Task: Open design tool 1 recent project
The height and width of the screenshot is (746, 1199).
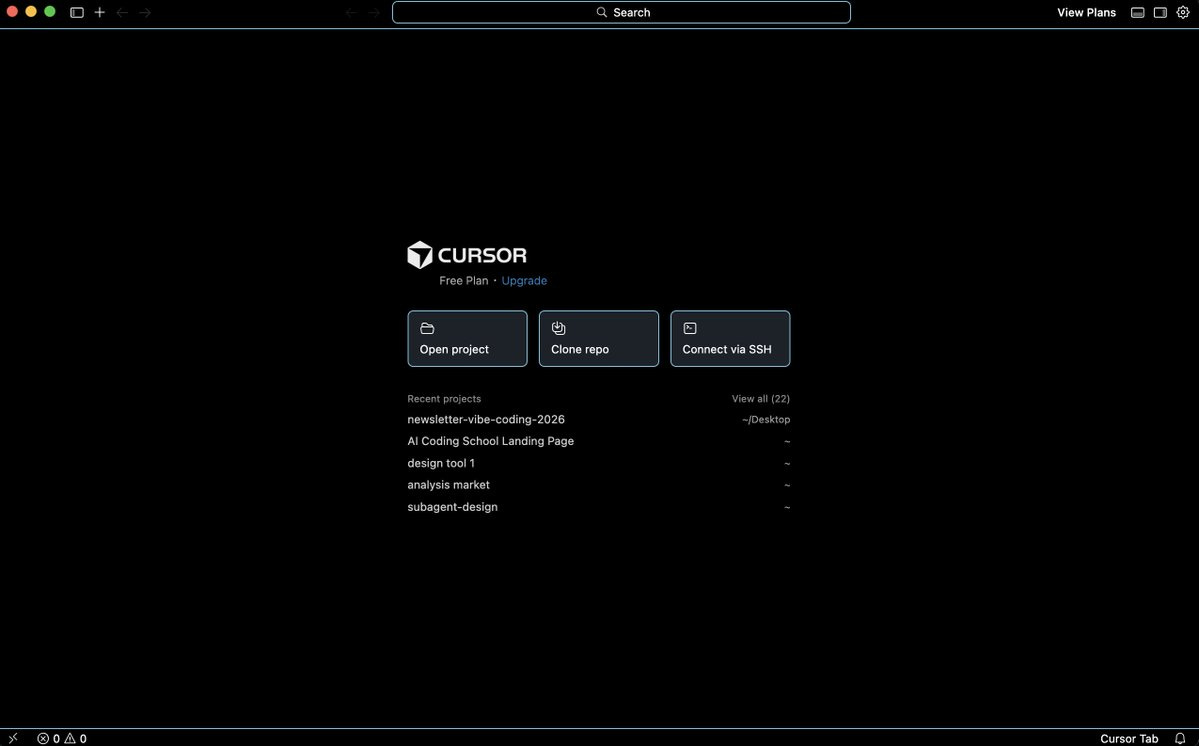Action: 599,463
